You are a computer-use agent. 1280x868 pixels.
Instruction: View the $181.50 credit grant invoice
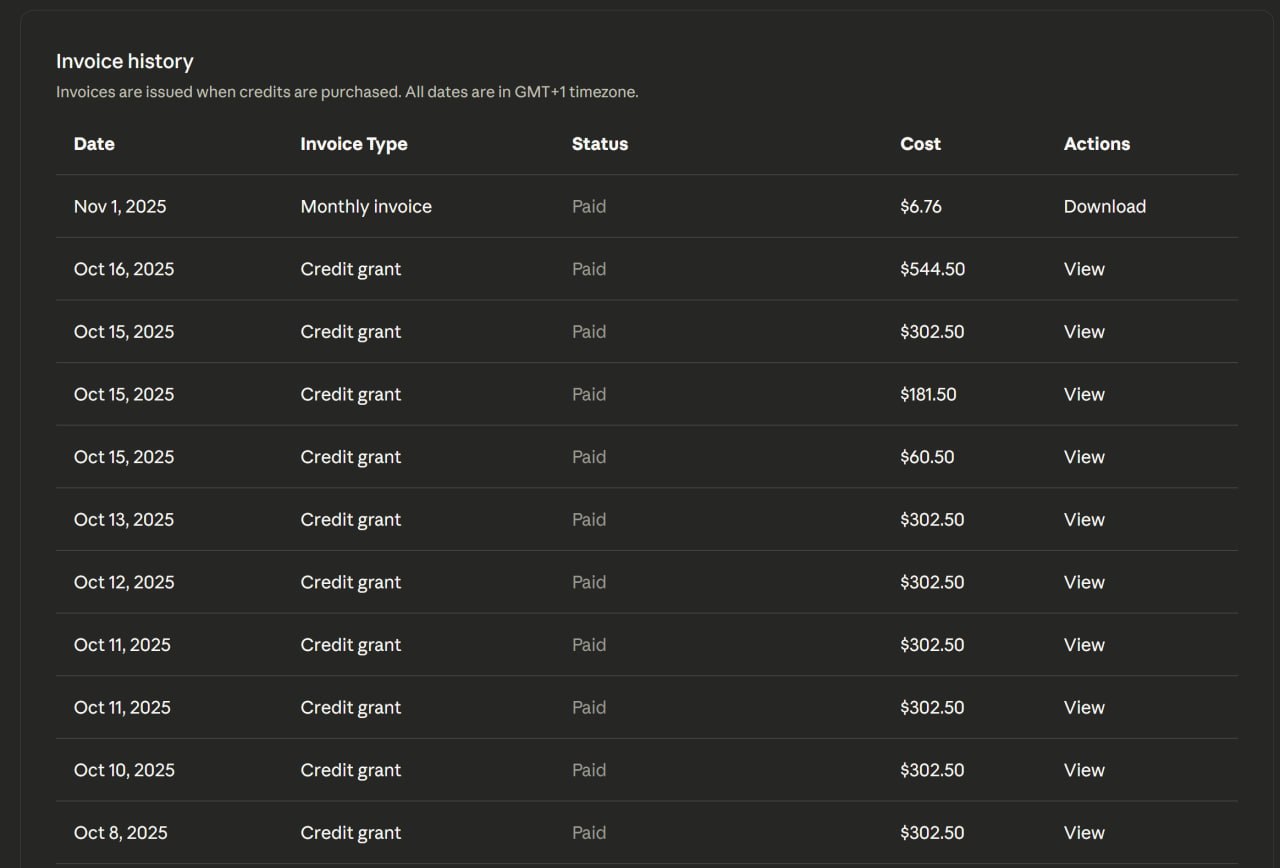click(x=1084, y=395)
